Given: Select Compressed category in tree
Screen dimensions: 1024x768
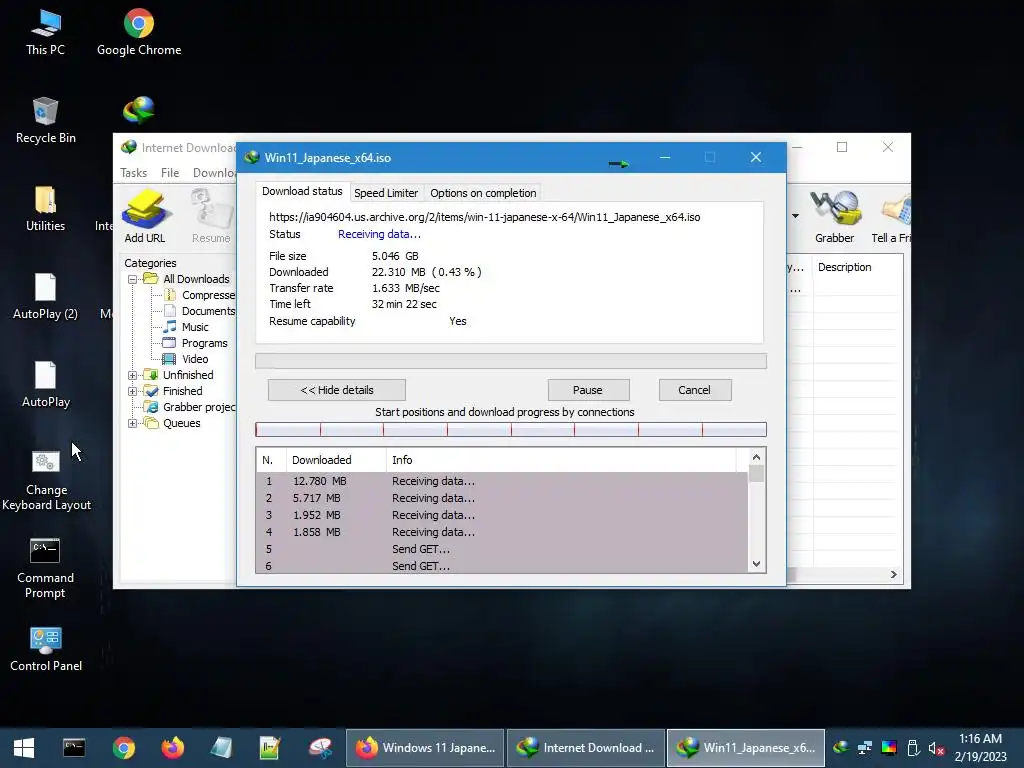Looking at the screenshot, I should pyautogui.click(x=200, y=295).
